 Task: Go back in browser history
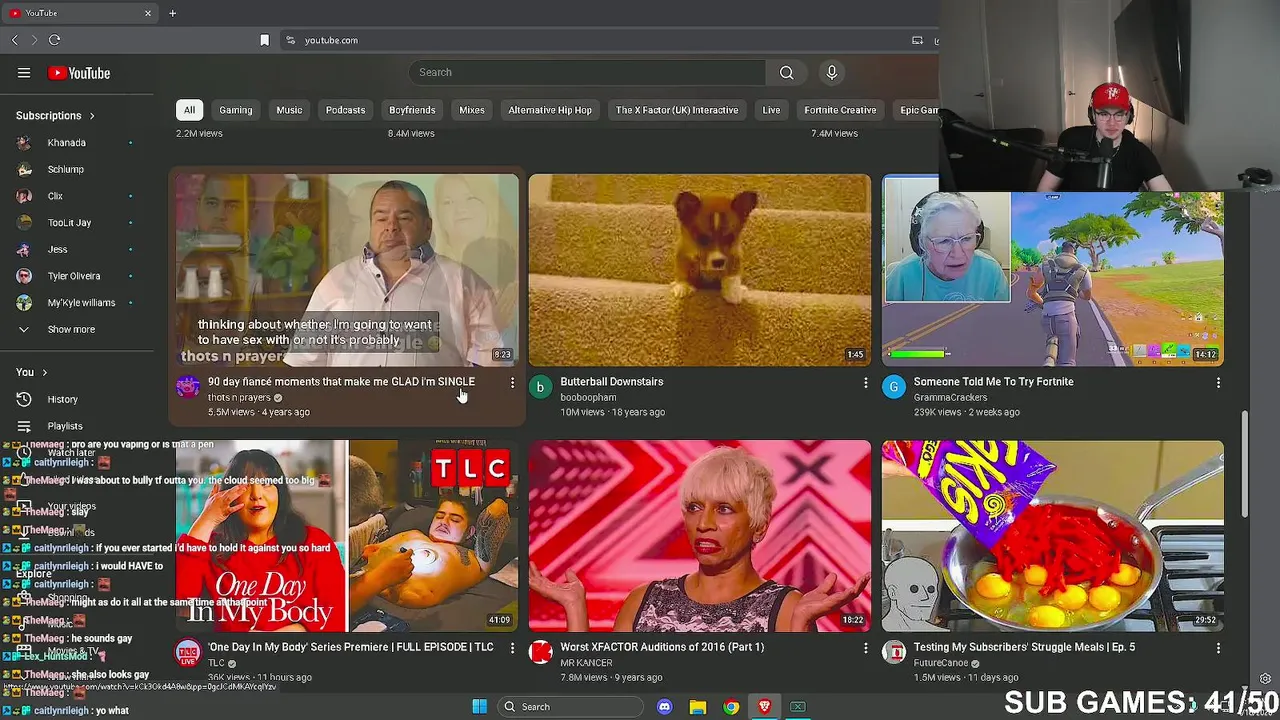14,40
